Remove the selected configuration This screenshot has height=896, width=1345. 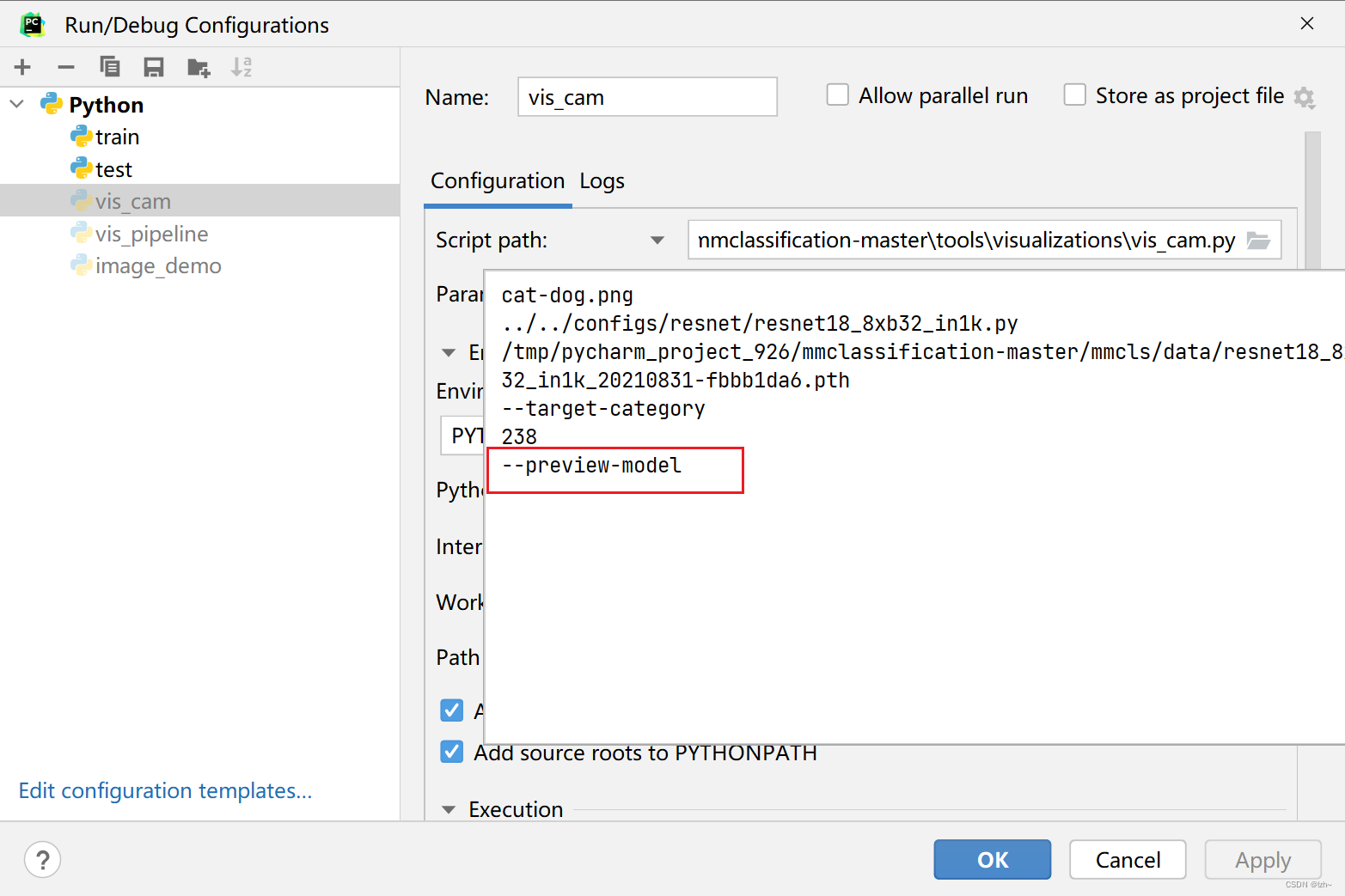click(x=66, y=67)
